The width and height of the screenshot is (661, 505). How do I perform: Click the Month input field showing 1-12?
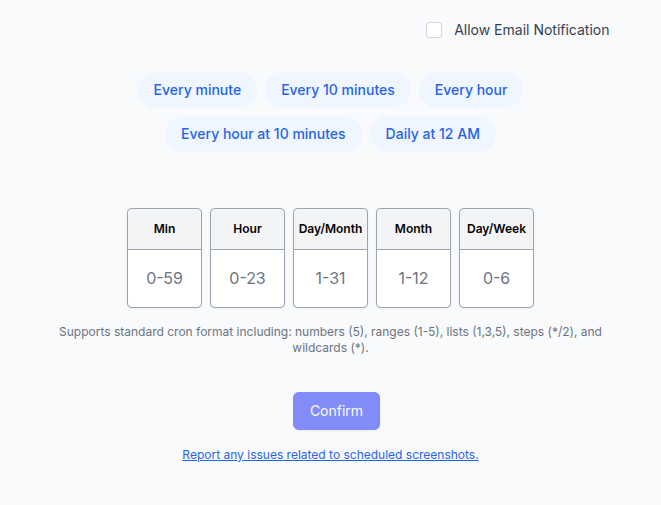[414, 278]
